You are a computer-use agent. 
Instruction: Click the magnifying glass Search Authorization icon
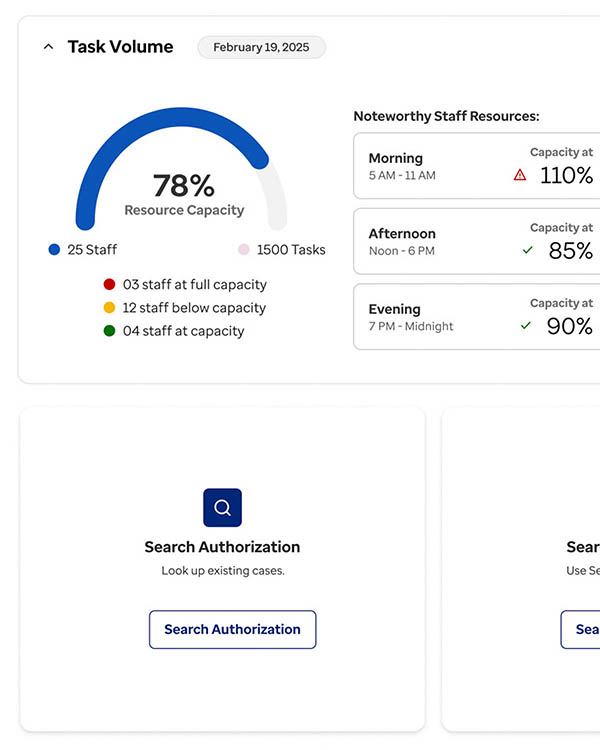click(x=222, y=508)
